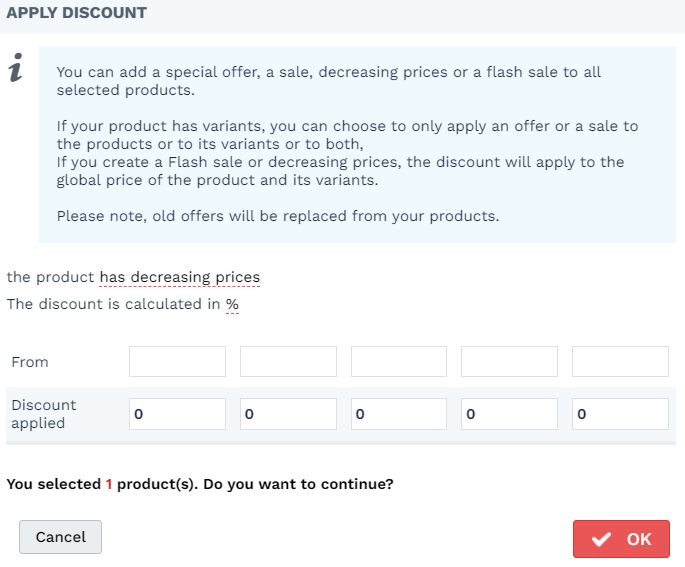Screen dimensions: 685x567
Task: Click the italic info icon
Action: coord(16,67)
